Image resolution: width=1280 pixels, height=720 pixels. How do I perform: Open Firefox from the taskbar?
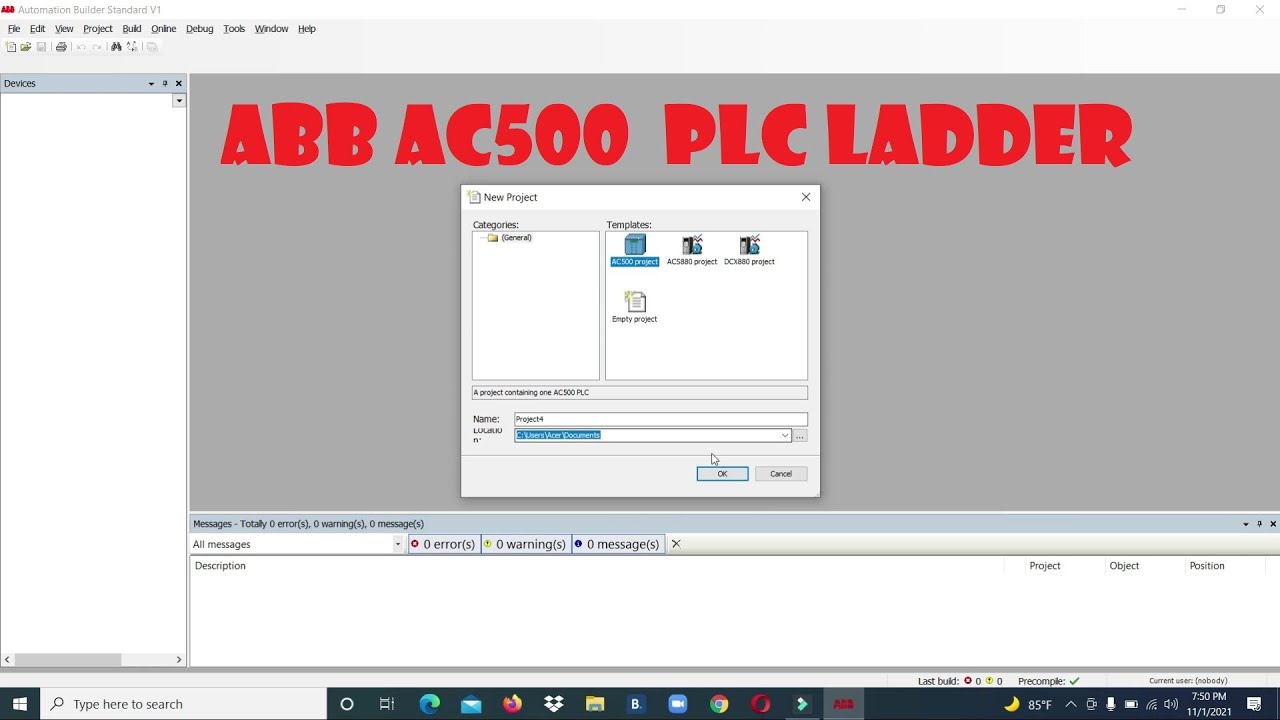point(512,704)
